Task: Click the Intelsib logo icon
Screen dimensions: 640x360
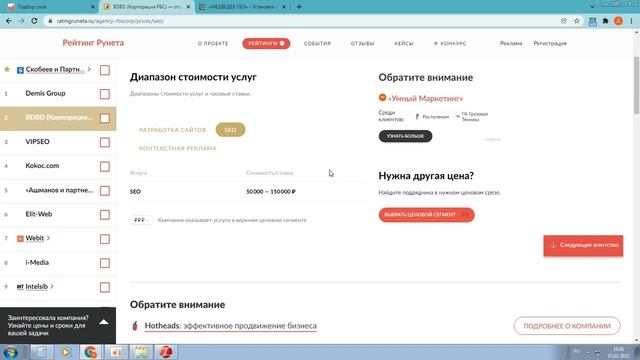Action: pos(20,287)
